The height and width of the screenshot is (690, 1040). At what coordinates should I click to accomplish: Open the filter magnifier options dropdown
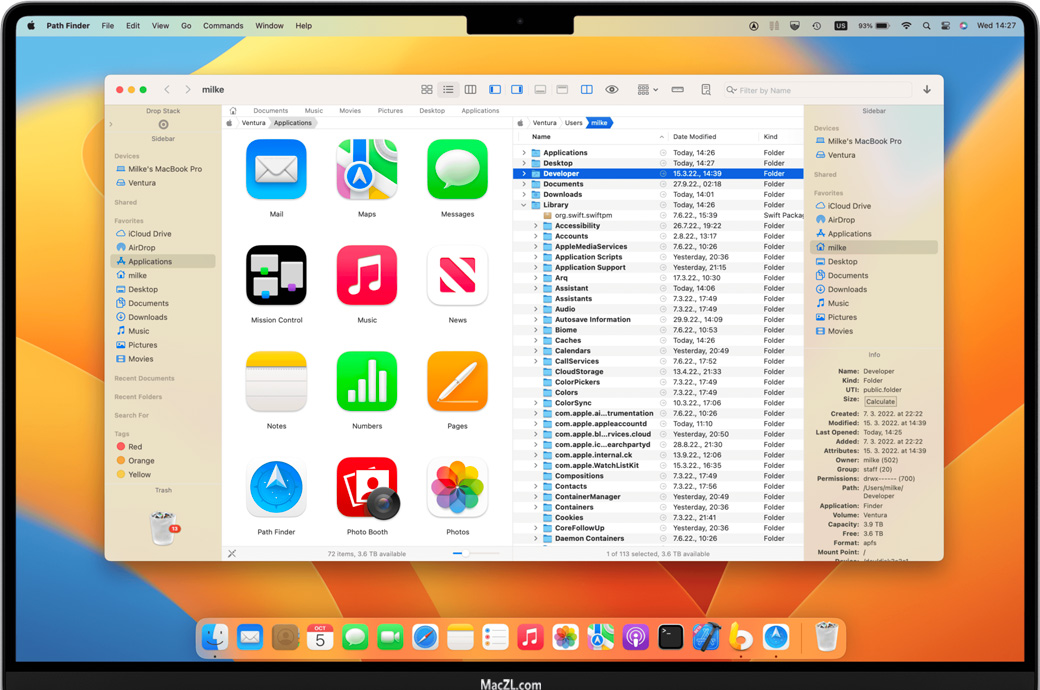click(731, 90)
